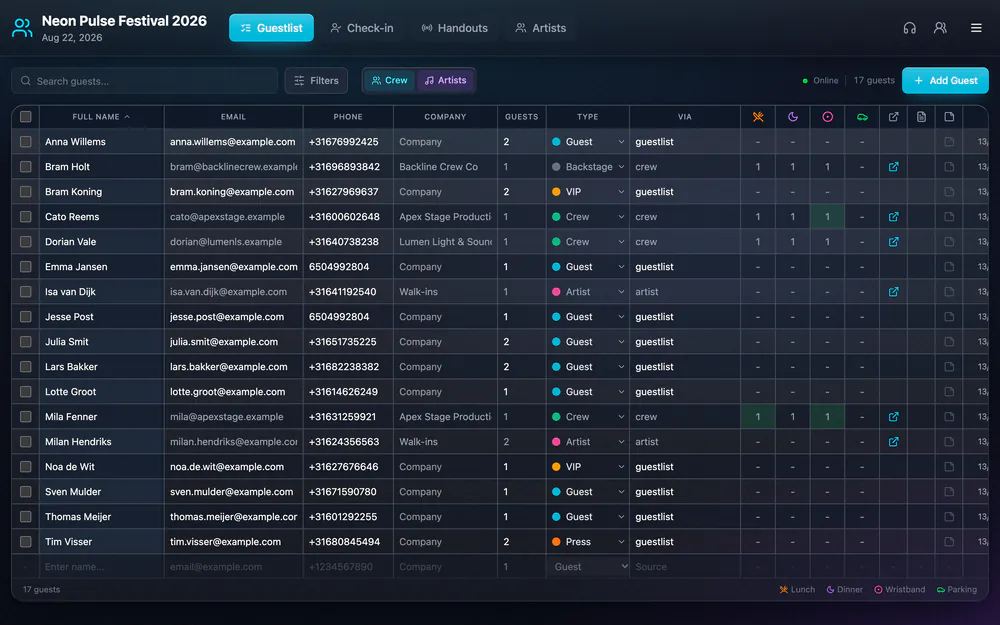Image resolution: width=1000 pixels, height=625 pixels.
Task: Open the note icon for Anna Willems
Action: tap(949, 142)
